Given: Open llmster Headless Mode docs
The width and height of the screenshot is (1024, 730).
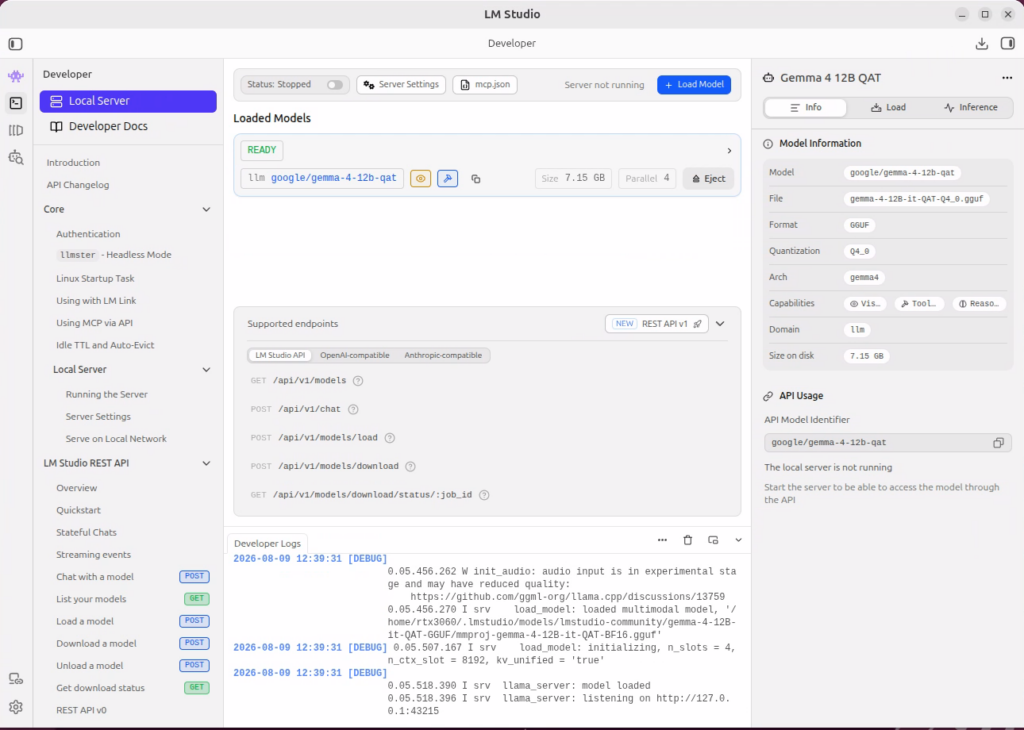Looking at the screenshot, I should [x=114, y=255].
